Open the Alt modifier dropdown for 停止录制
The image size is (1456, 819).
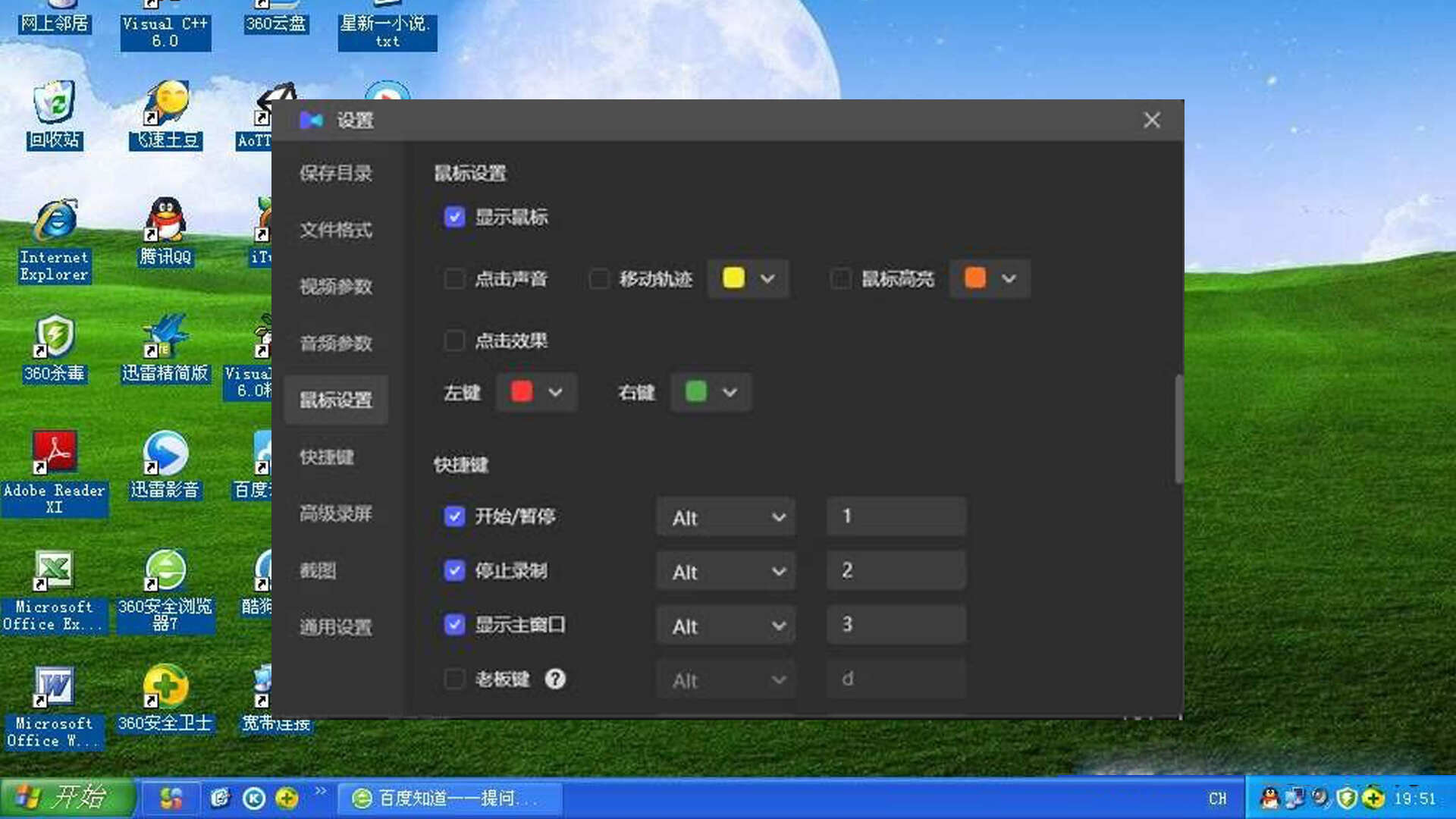tap(726, 571)
